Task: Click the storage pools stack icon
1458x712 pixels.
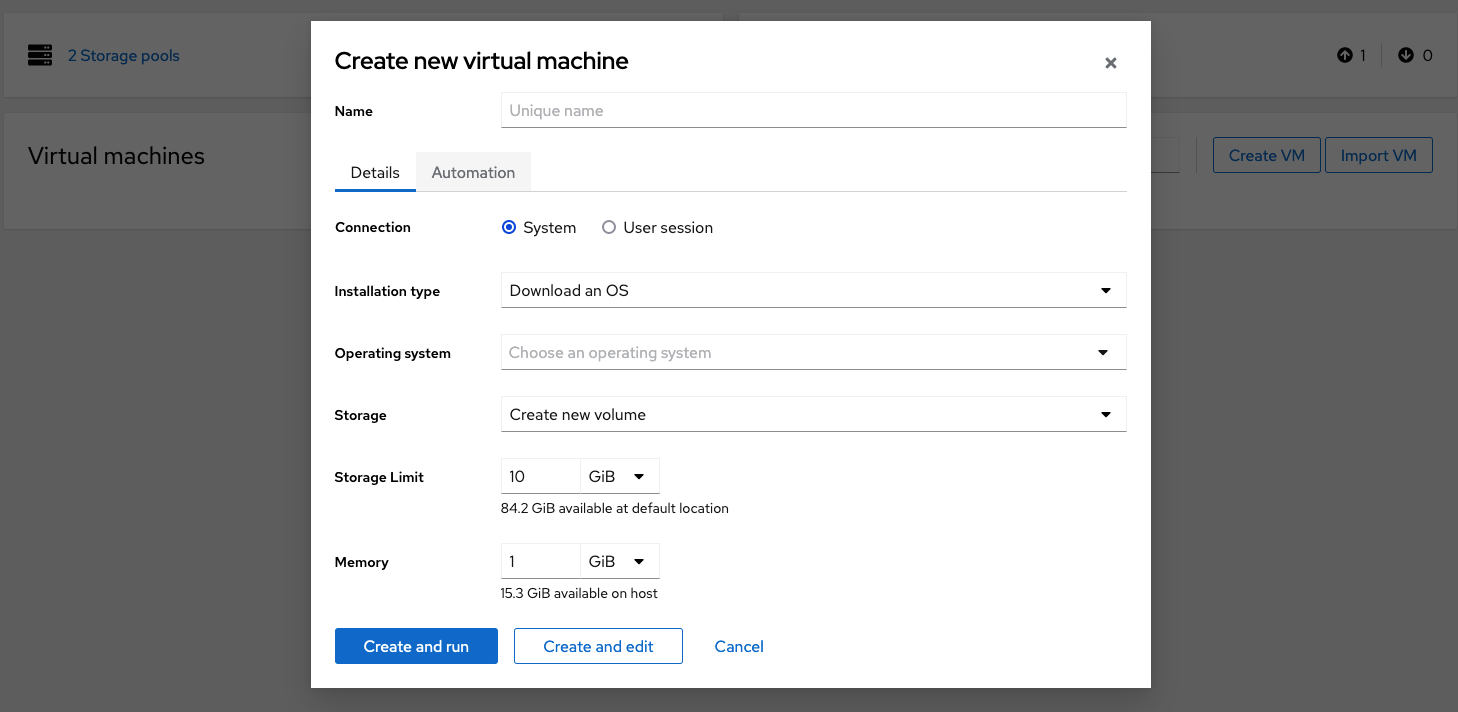Action: click(40, 55)
